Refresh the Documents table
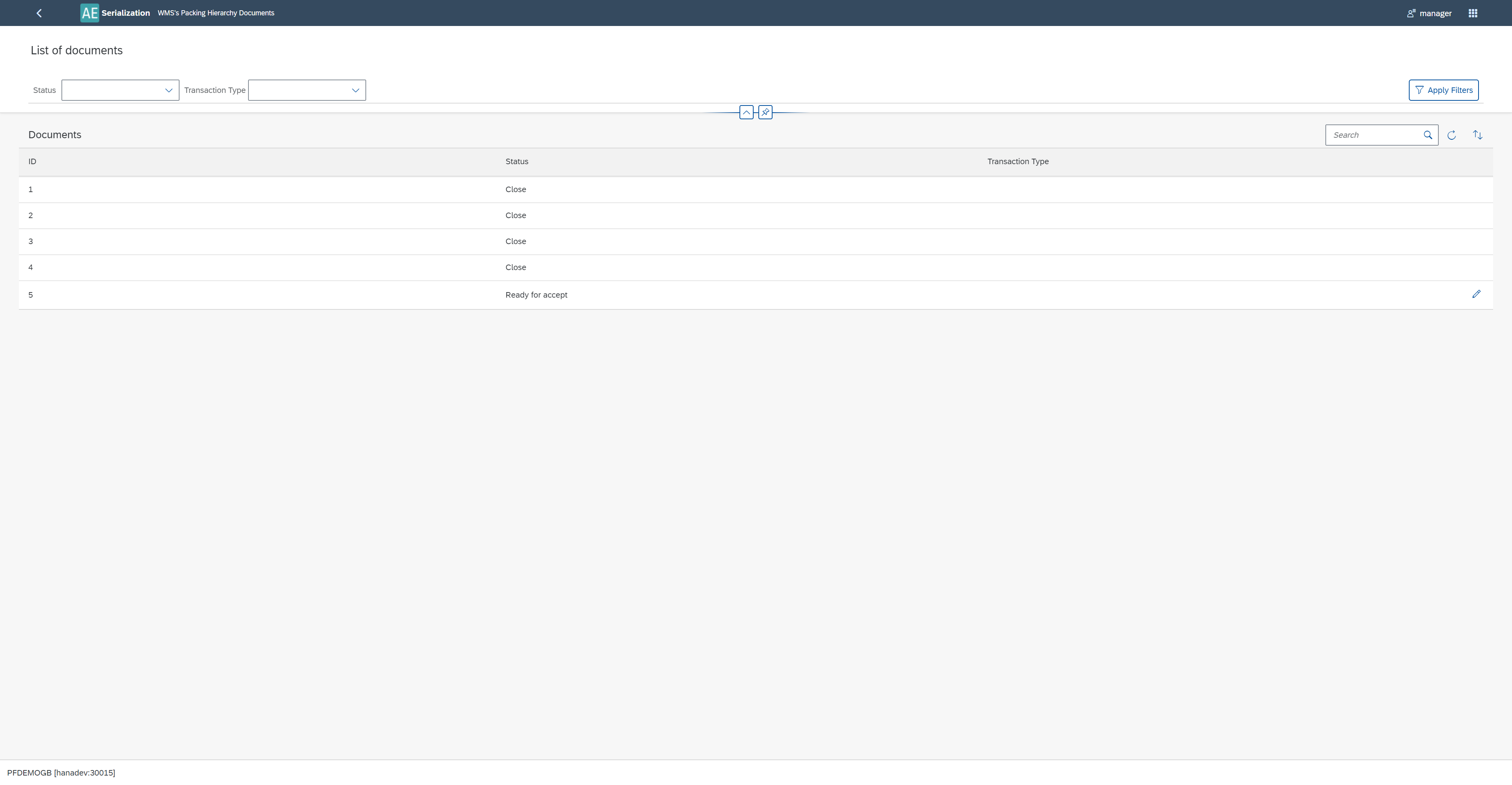Screen dimensions: 1512x785 (x=1451, y=135)
